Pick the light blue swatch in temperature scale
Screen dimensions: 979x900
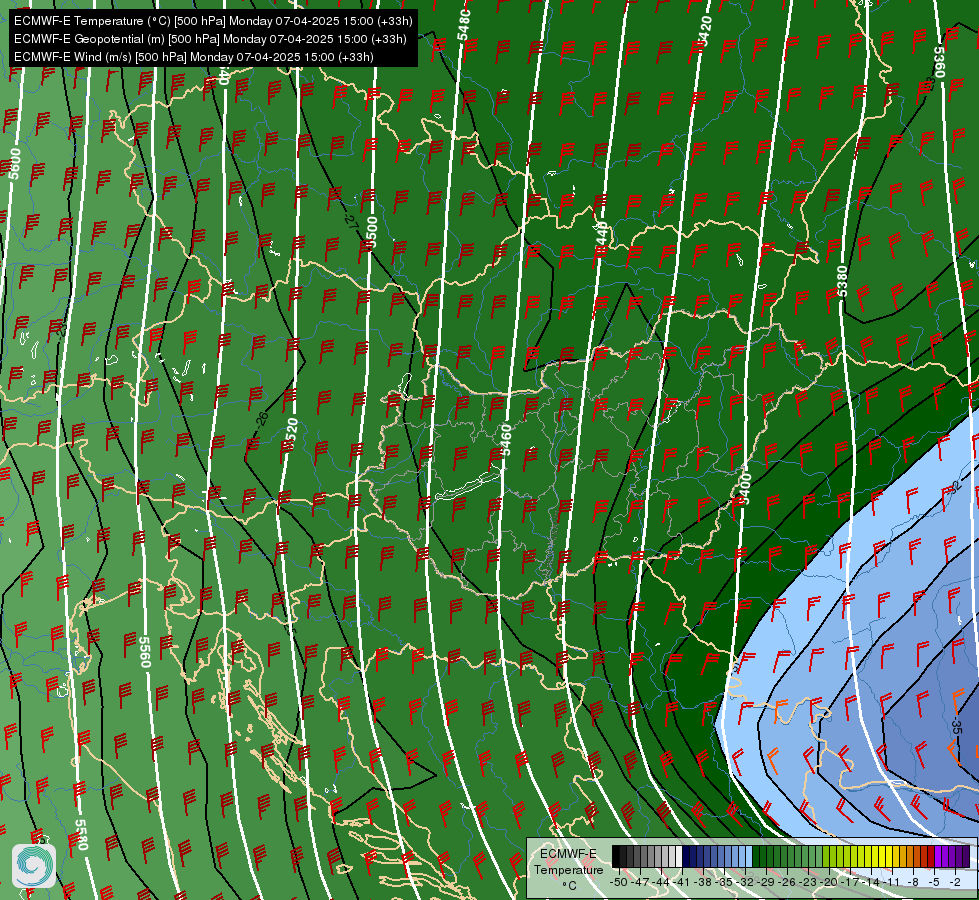[749, 856]
